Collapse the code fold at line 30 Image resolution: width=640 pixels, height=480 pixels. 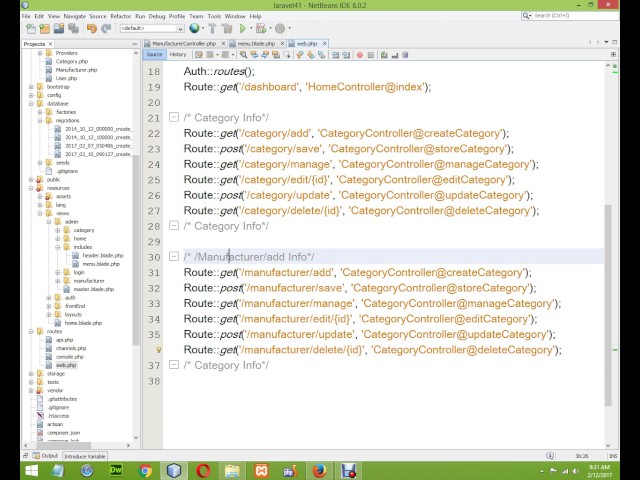(x=173, y=256)
